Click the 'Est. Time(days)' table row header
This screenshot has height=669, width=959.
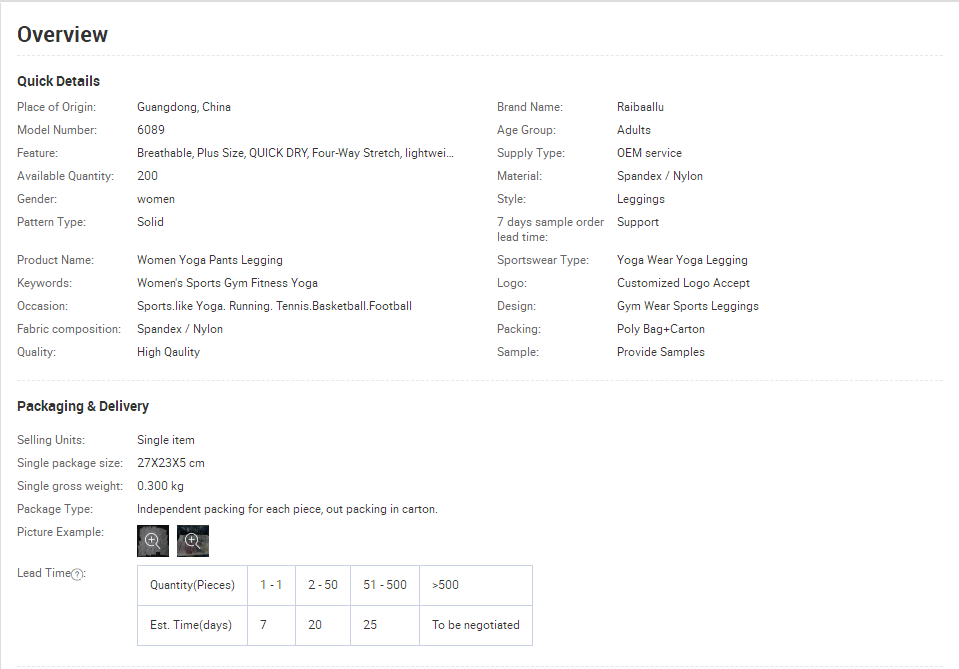point(191,625)
